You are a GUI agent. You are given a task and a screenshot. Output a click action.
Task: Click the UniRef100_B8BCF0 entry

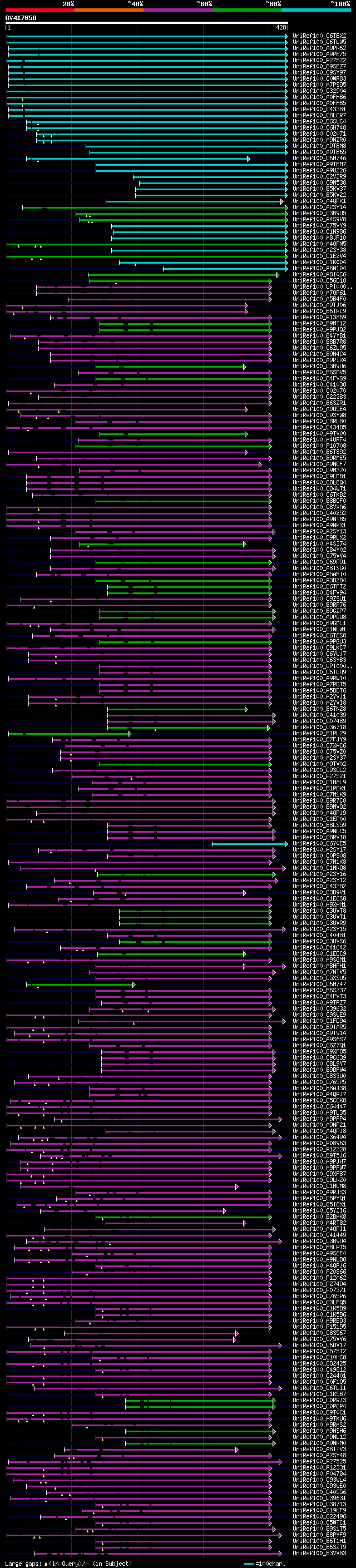319,501
